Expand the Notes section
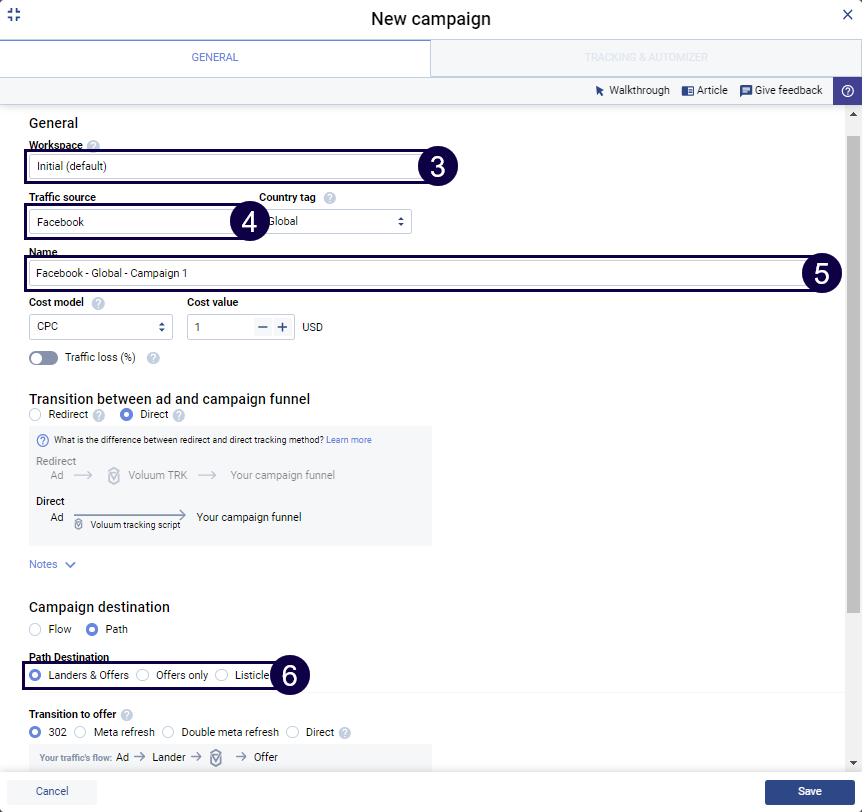The height and width of the screenshot is (812, 862). [x=53, y=565]
